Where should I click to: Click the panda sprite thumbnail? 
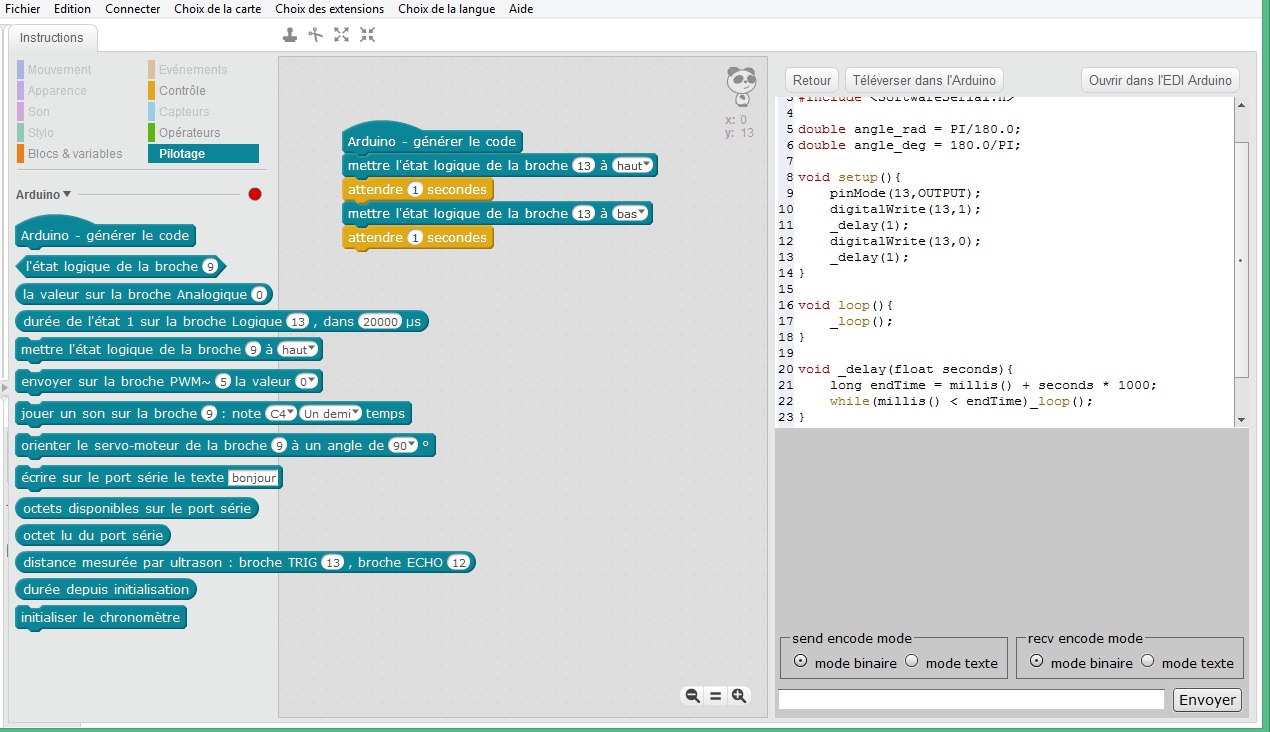741,85
